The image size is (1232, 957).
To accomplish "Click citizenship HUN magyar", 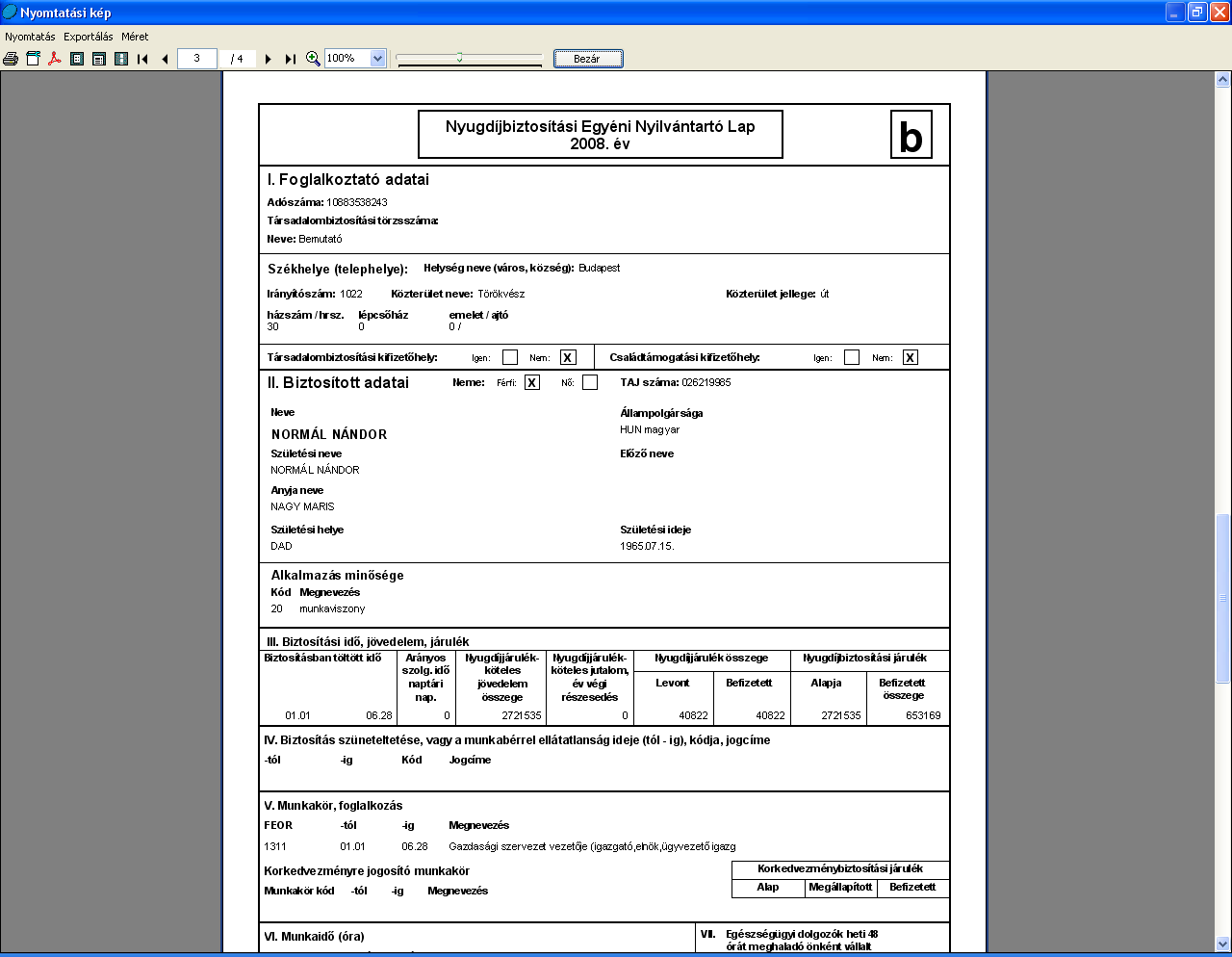I will coord(650,429).
